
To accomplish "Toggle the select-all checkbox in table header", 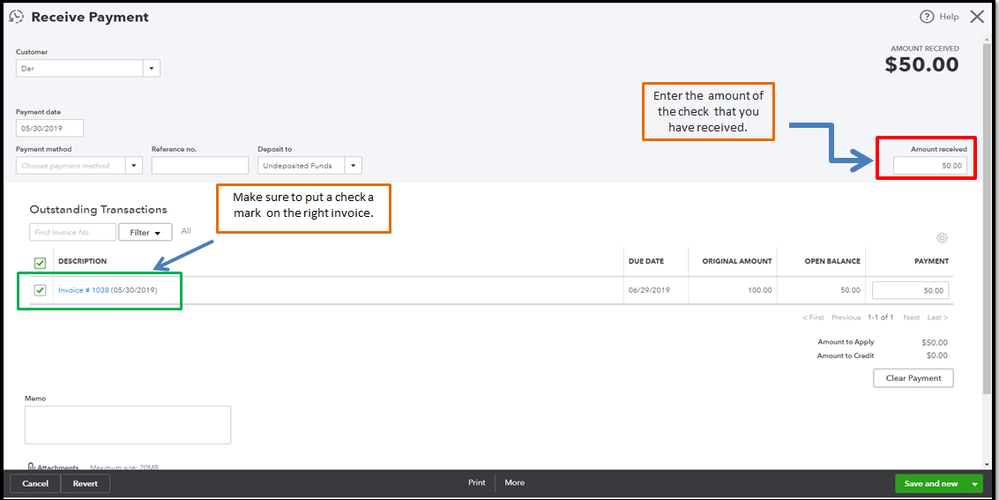I will point(40,262).
